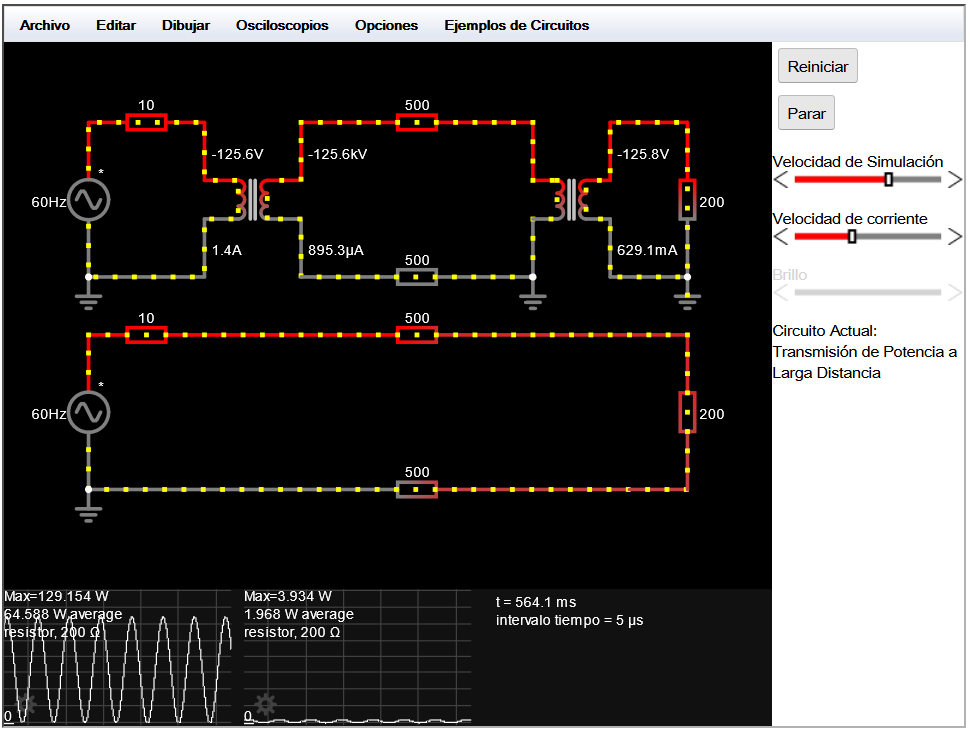This screenshot has height=730, width=970.
Task: Click ground symbol under upper 200 load
Action: point(687,301)
